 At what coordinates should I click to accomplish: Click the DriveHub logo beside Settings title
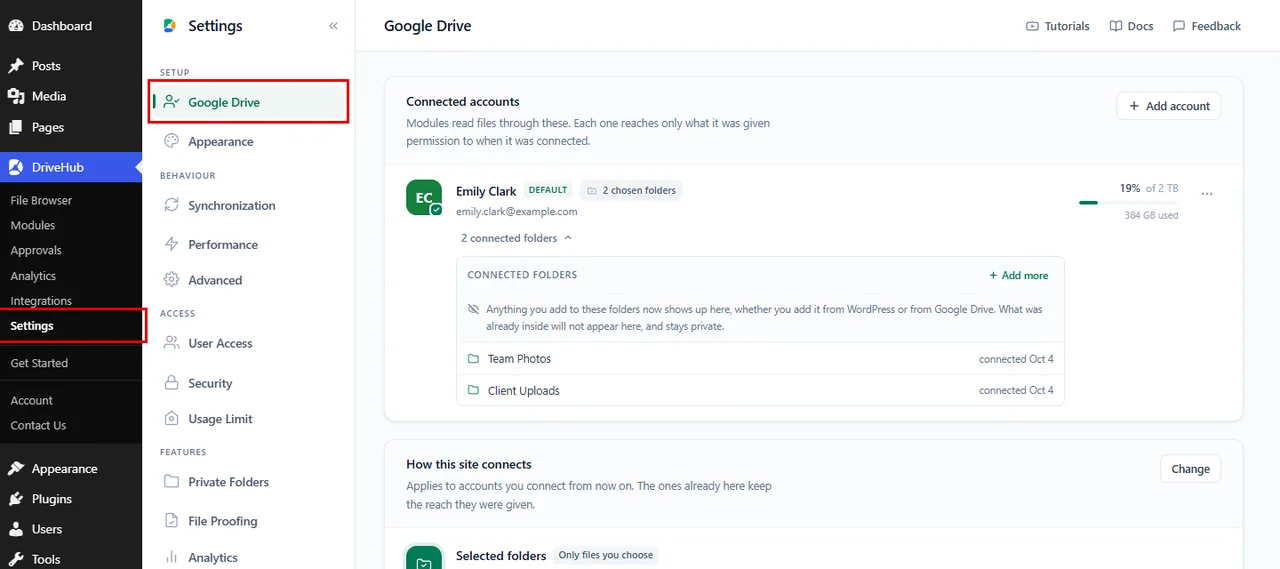(170, 26)
